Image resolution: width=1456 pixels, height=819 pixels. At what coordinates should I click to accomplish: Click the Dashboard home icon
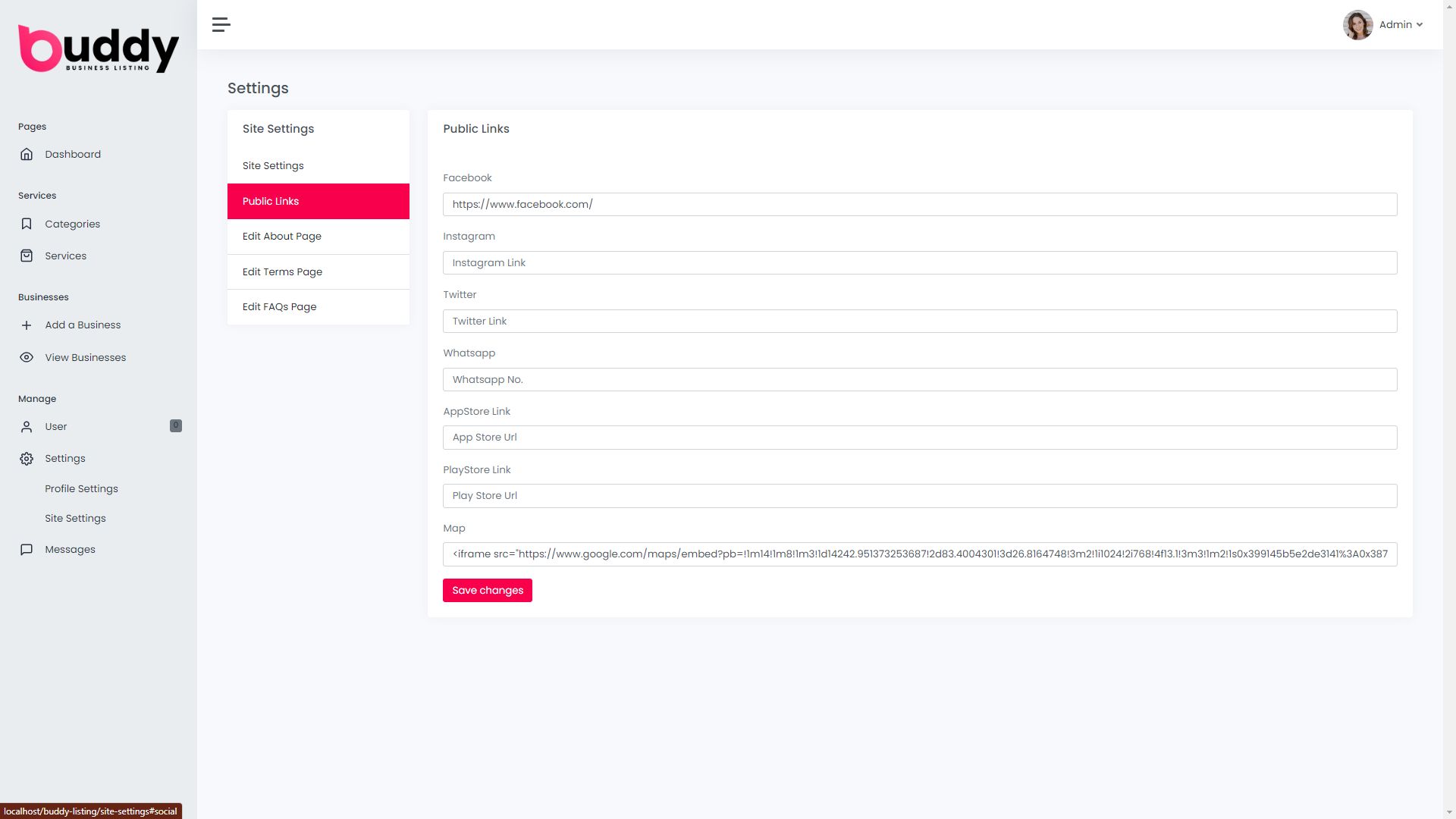27,154
